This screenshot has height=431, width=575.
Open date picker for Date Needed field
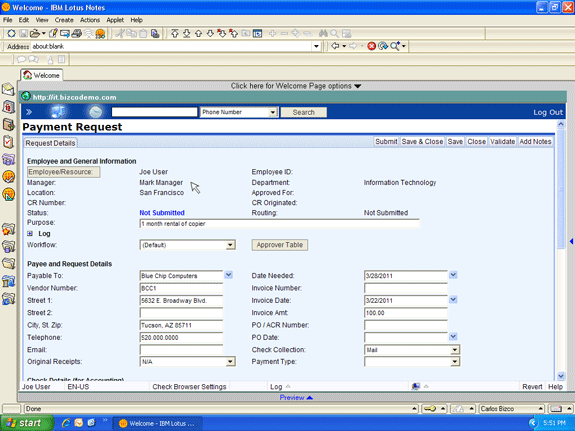(x=453, y=275)
